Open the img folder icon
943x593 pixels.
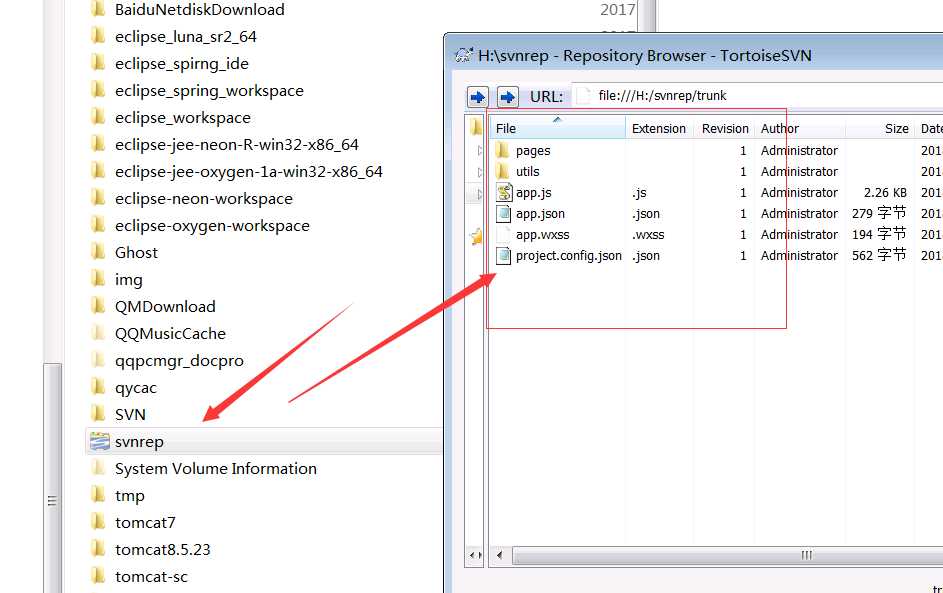coord(99,279)
